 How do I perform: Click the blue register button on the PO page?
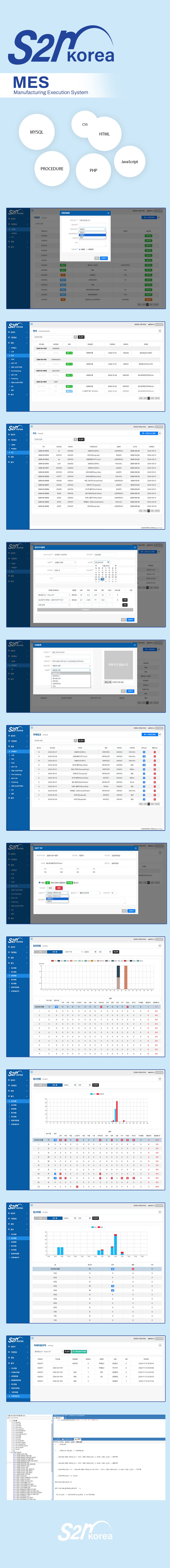tap(149, 433)
